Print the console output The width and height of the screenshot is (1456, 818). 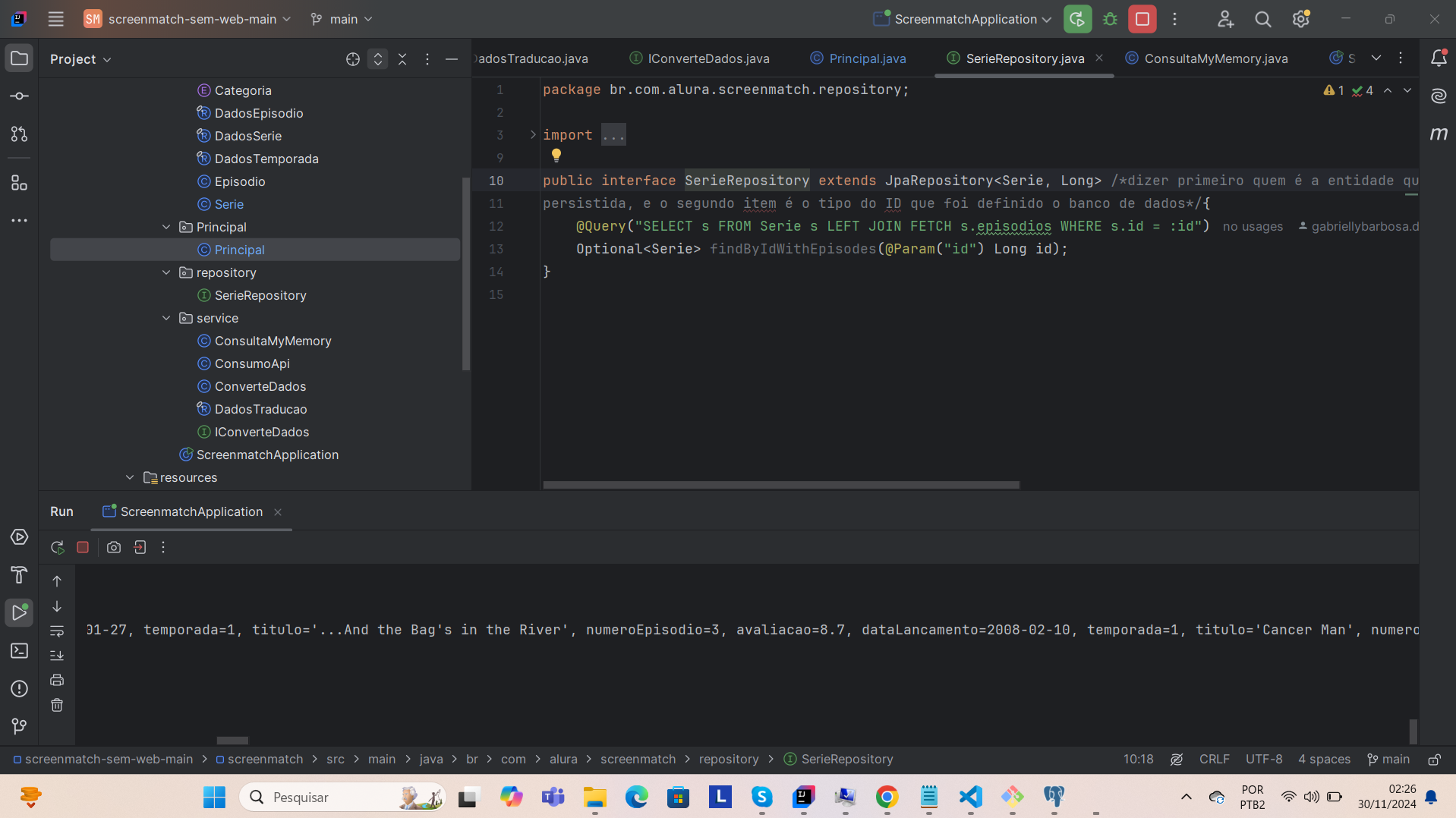point(57,681)
